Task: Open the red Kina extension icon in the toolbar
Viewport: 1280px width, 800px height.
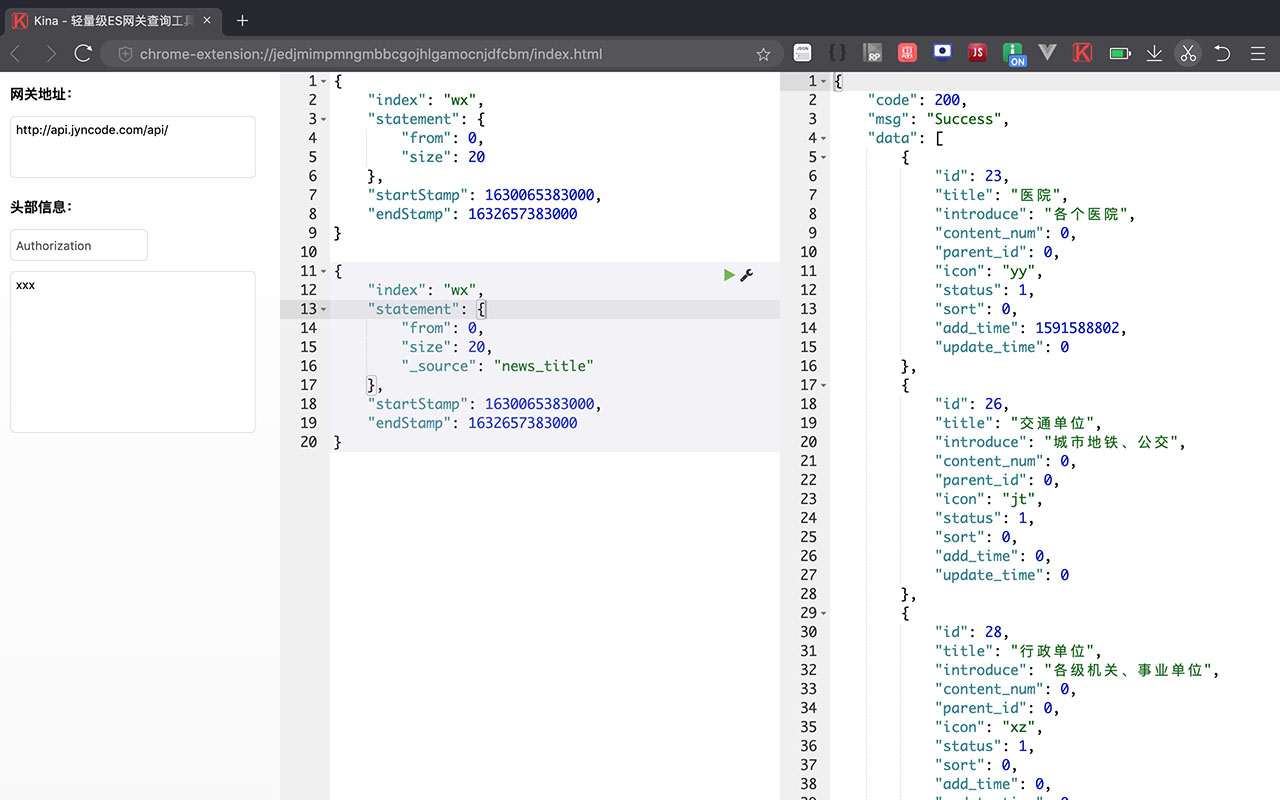Action: 1081,53
